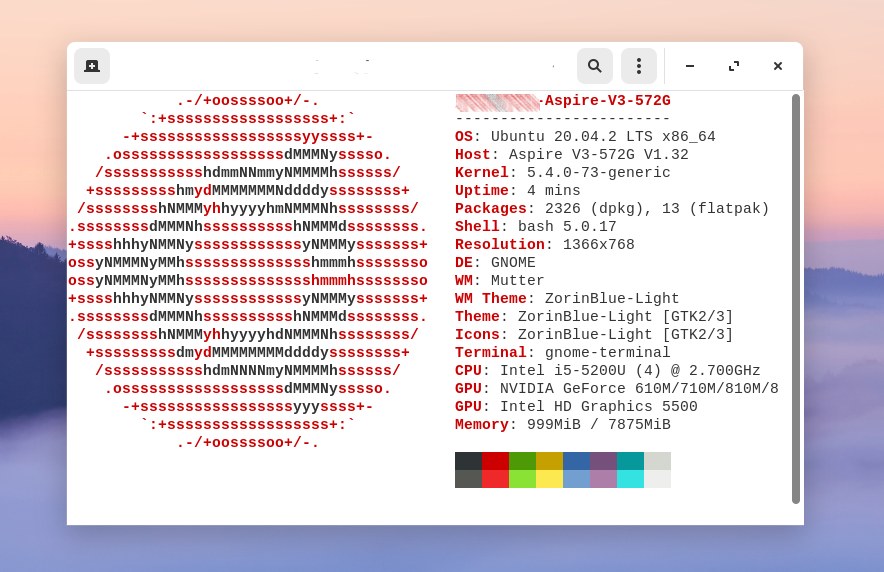The image size is (884, 572).
Task: Click the vertical terminal scrollbar
Action: (796, 298)
